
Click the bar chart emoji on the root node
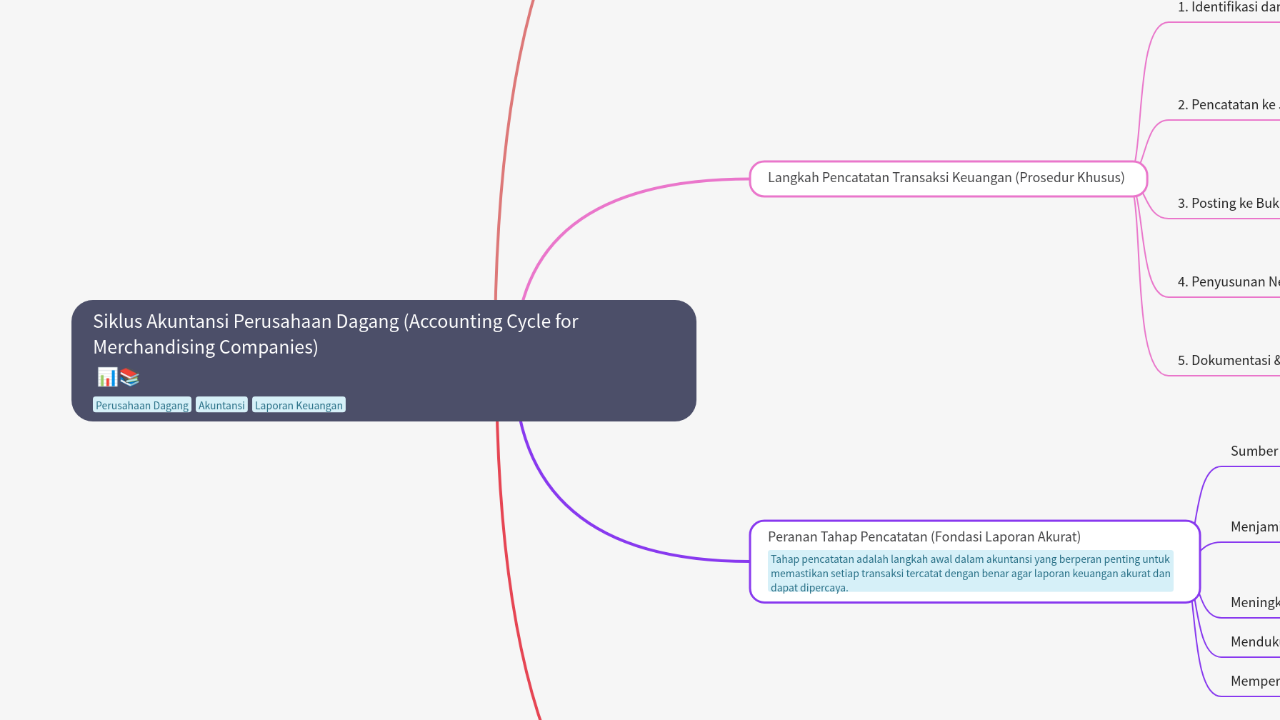tap(106, 376)
